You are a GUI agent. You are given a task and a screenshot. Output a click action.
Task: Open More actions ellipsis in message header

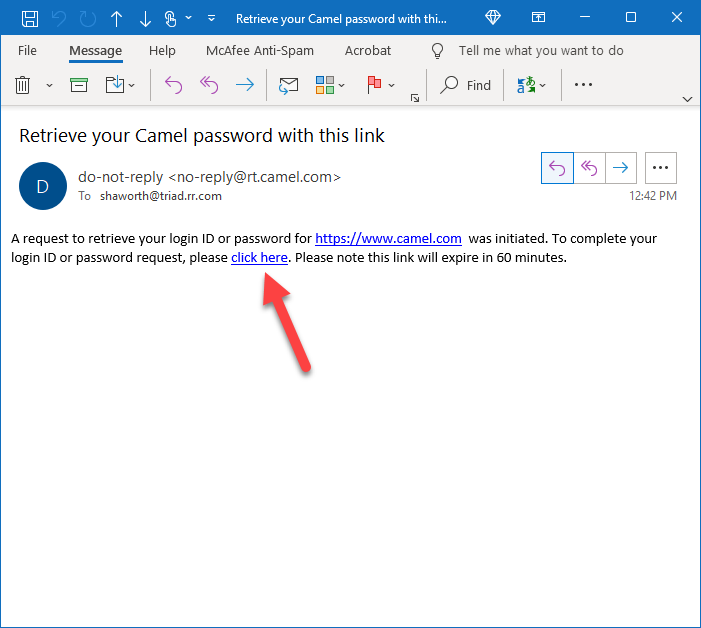661,168
